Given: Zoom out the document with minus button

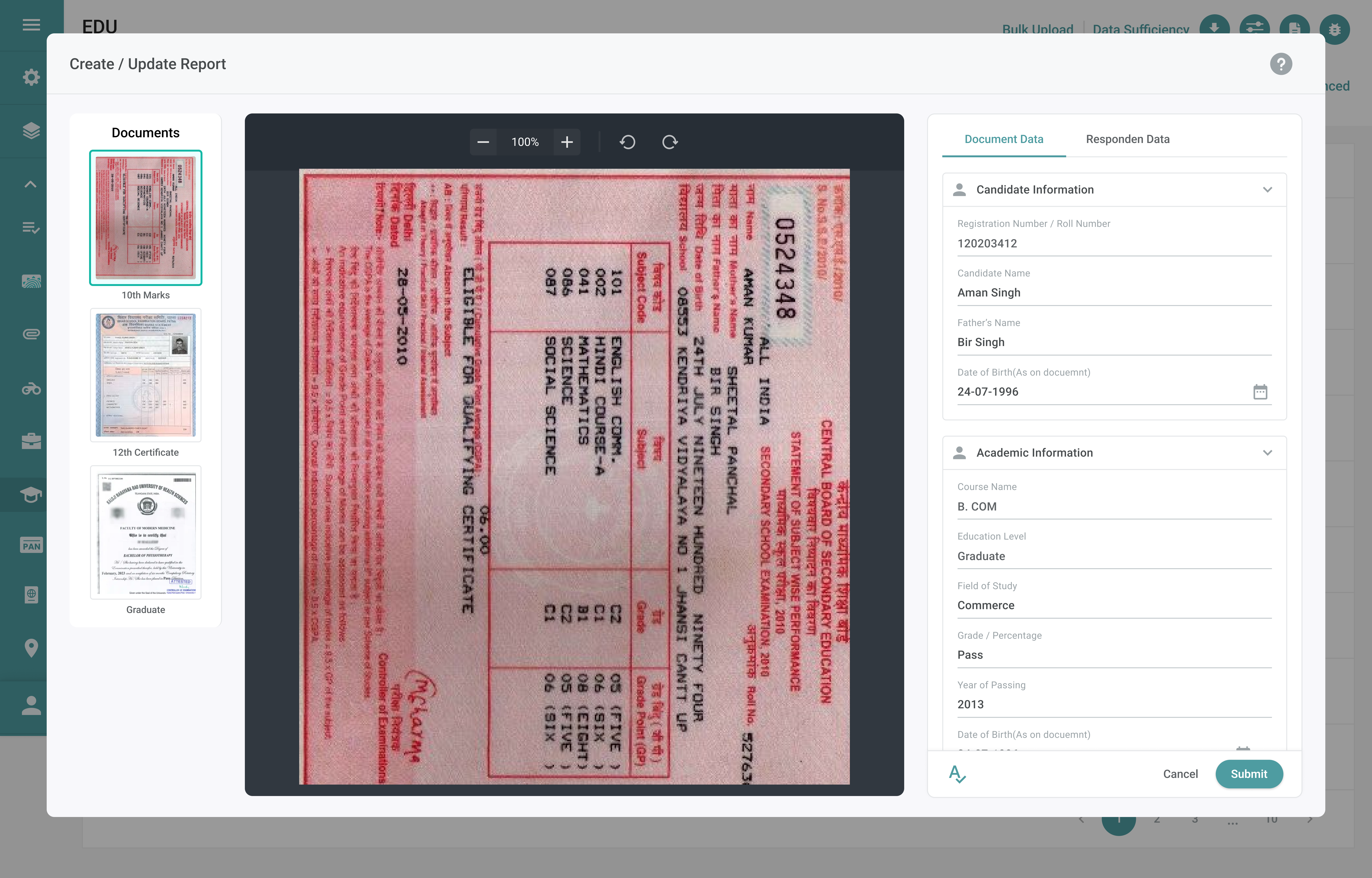Looking at the screenshot, I should (x=483, y=142).
